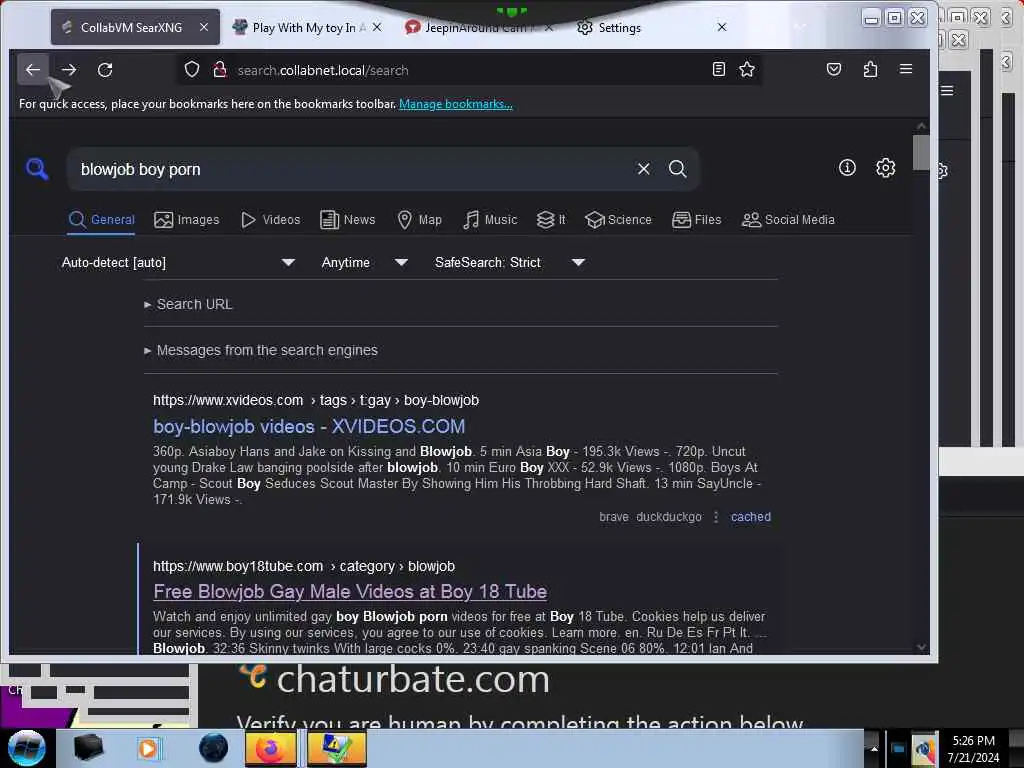Viewport: 1024px width, 768px height.
Task: Click the brave engine label
Action: (x=614, y=517)
